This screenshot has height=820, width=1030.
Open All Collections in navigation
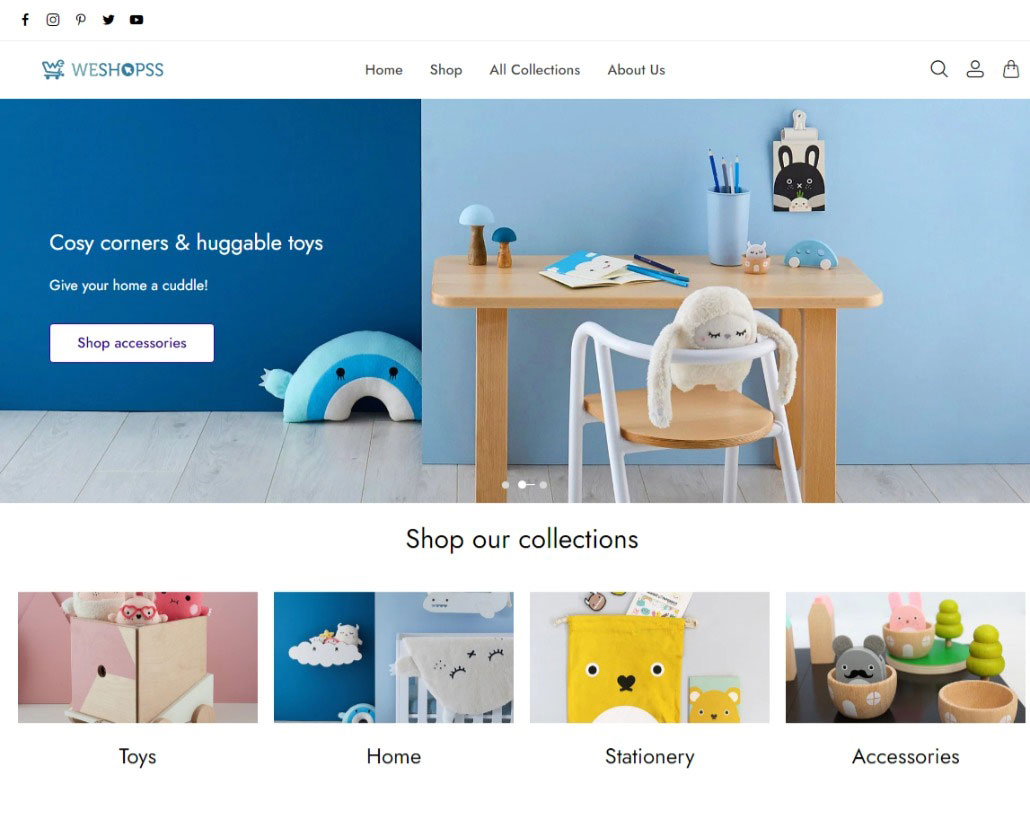(535, 70)
